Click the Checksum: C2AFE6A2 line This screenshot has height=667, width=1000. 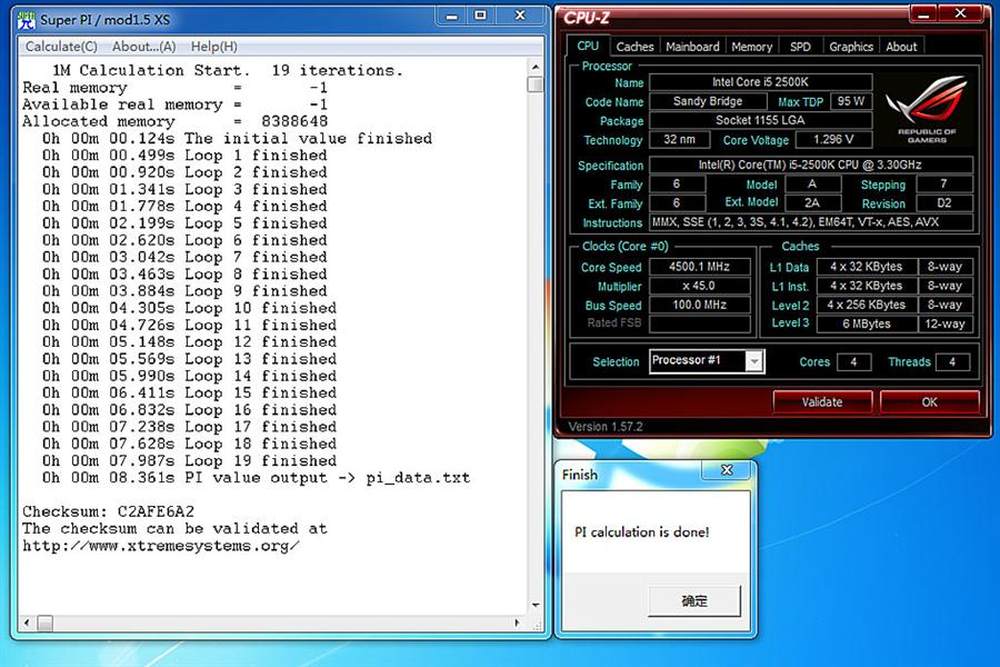pos(108,511)
